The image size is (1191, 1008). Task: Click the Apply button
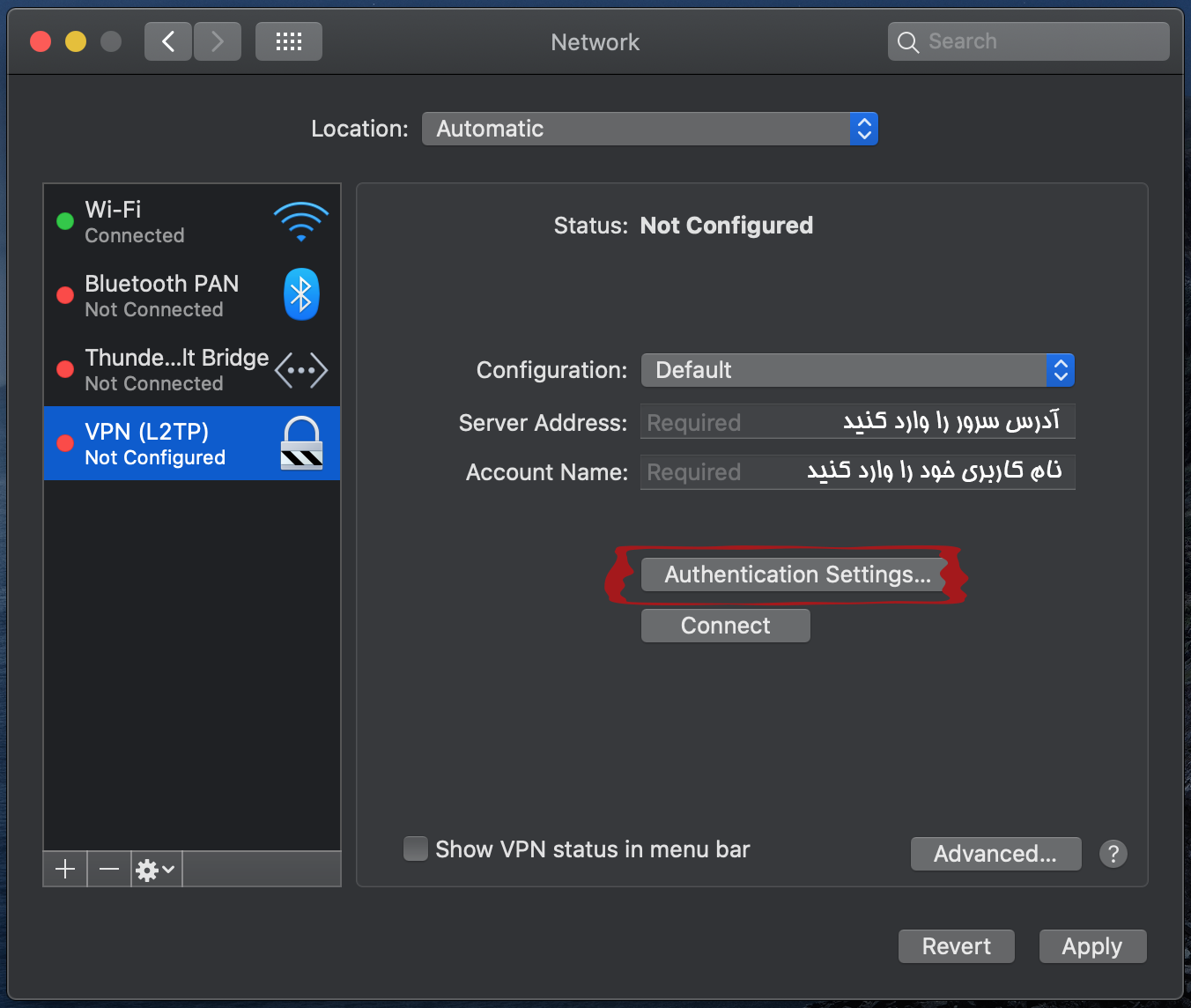[x=1092, y=946]
